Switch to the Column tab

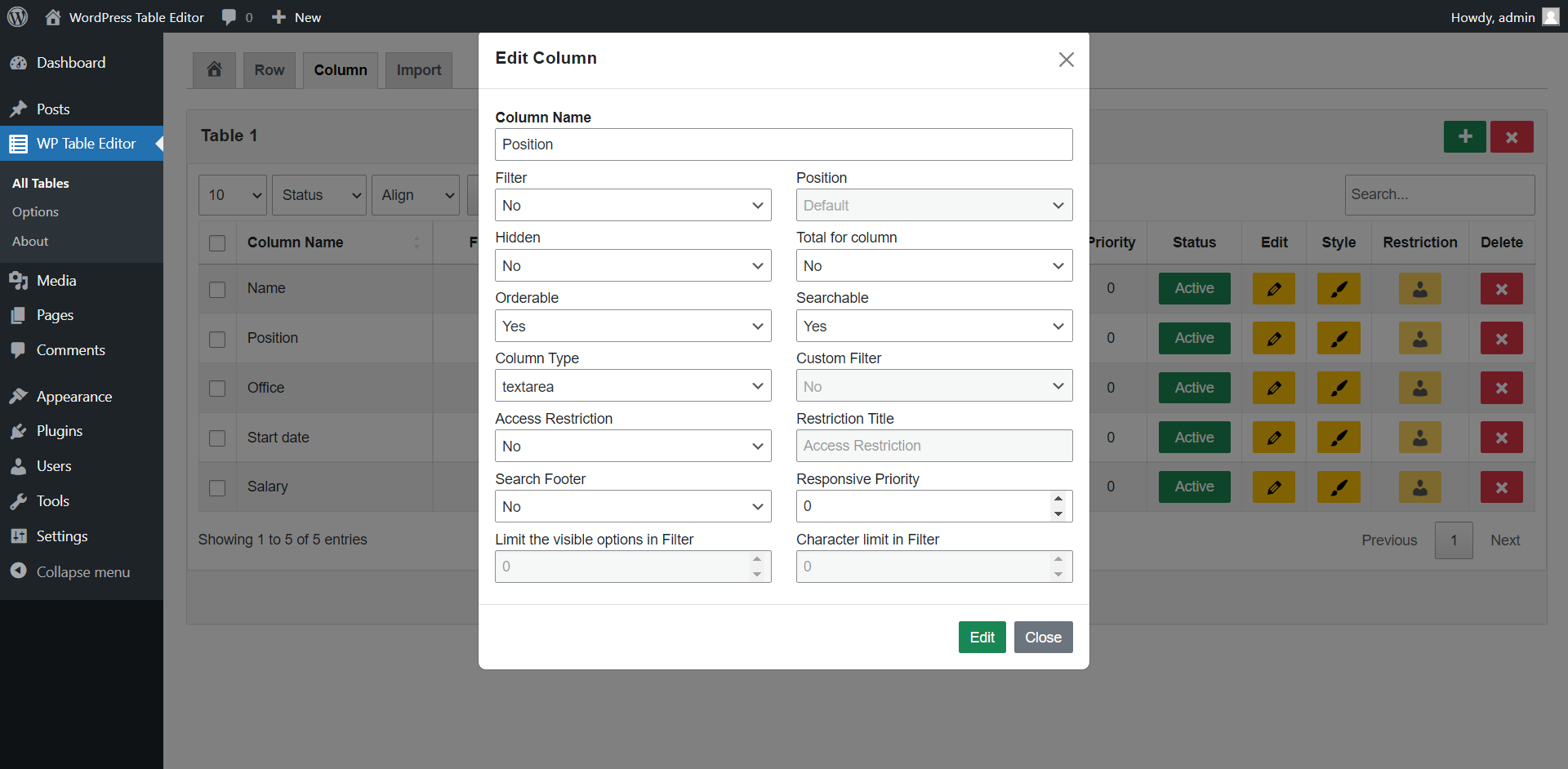click(x=341, y=70)
